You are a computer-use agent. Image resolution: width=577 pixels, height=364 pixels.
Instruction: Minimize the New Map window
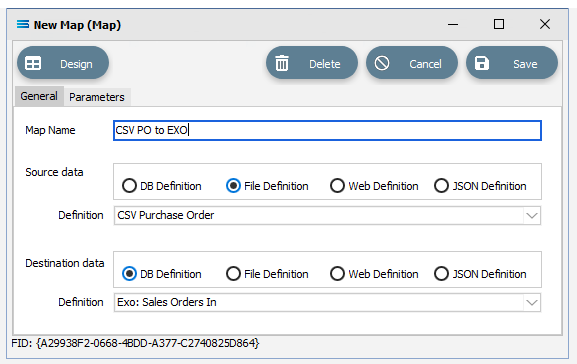tap(453, 25)
